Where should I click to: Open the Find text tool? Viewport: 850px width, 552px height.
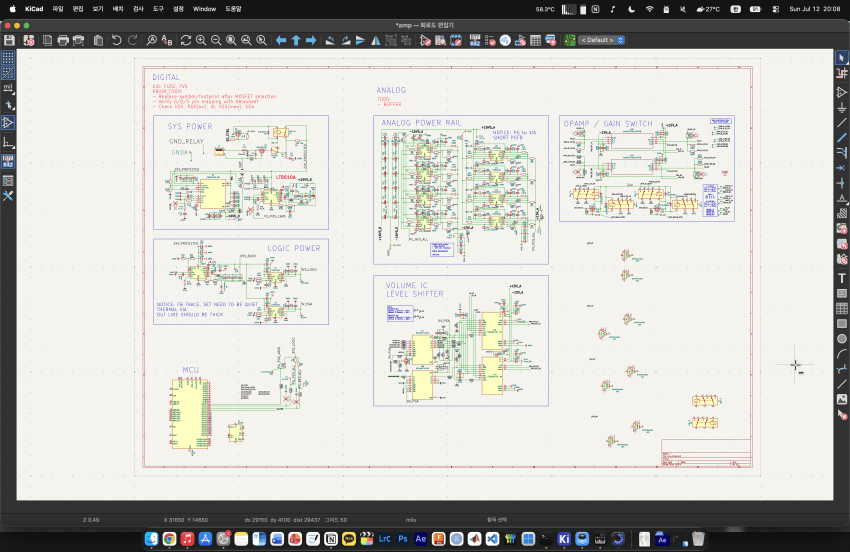152,40
